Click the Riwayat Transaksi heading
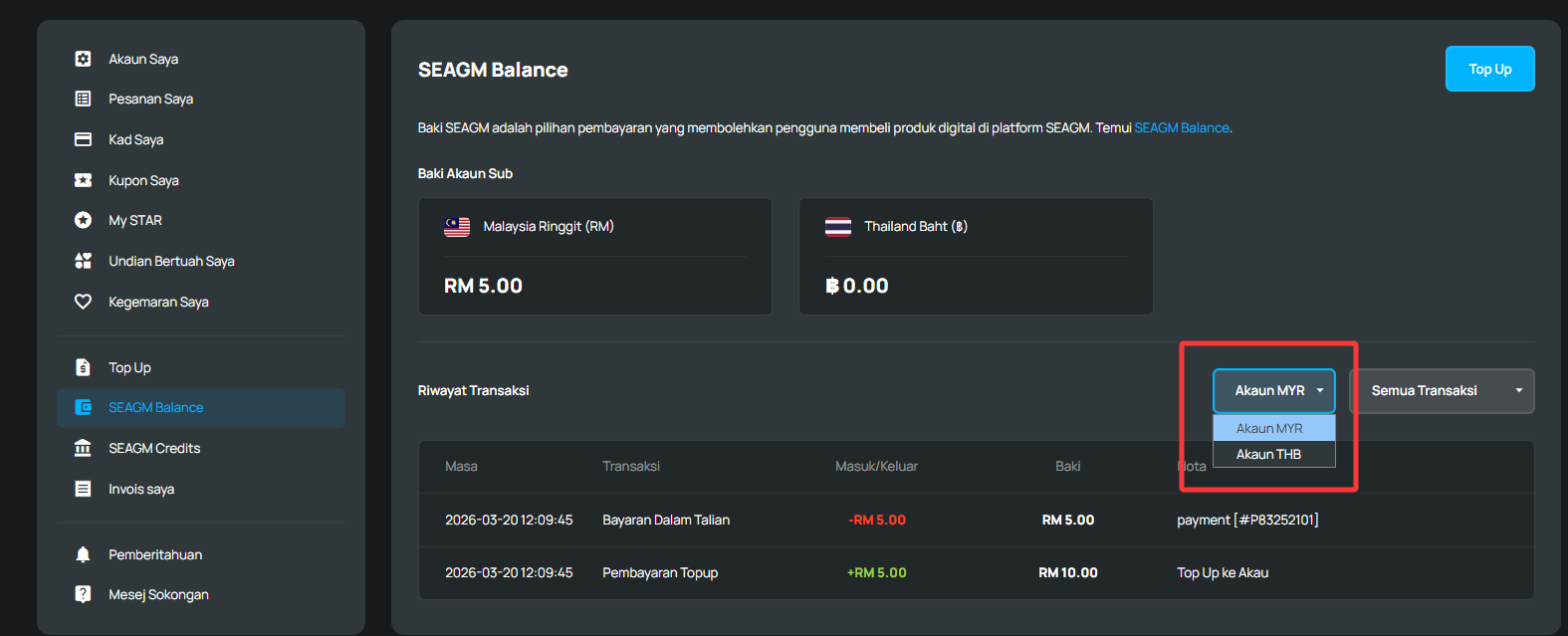This screenshot has width=1568, height=636. (473, 390)
